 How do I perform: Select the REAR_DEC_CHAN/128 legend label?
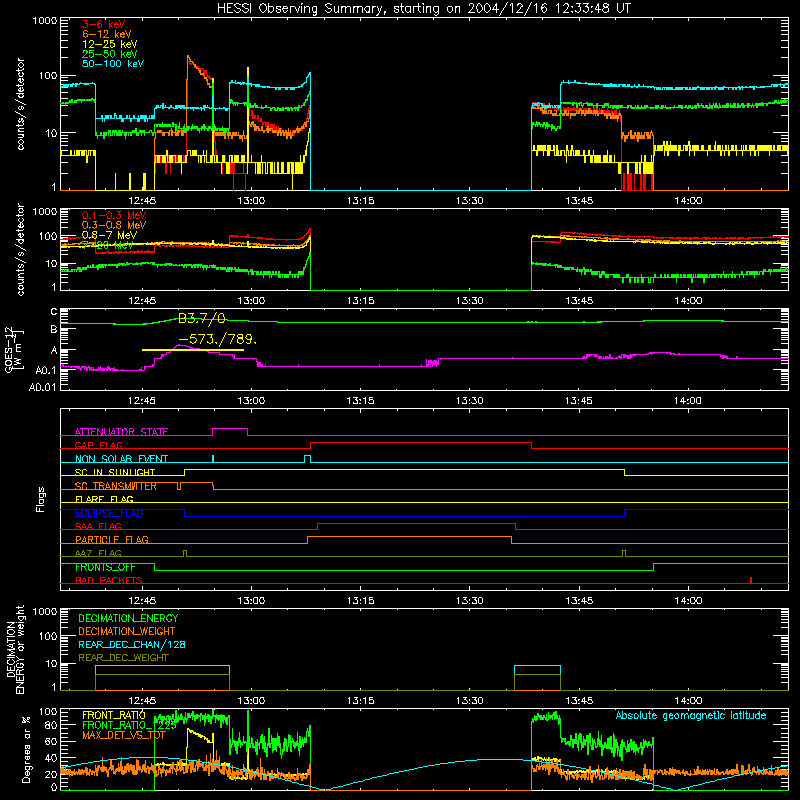(x=132, y=644)
